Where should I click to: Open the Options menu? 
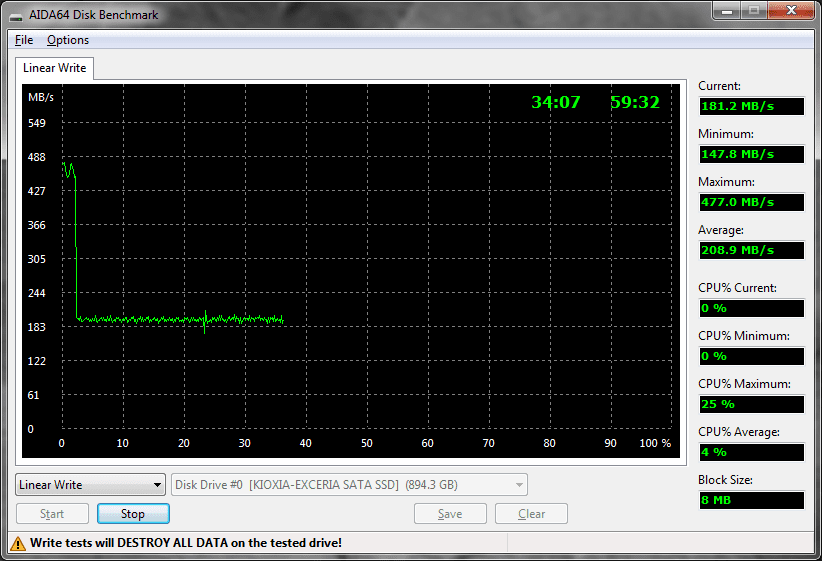pyautogui.click(x=68, y=40)
